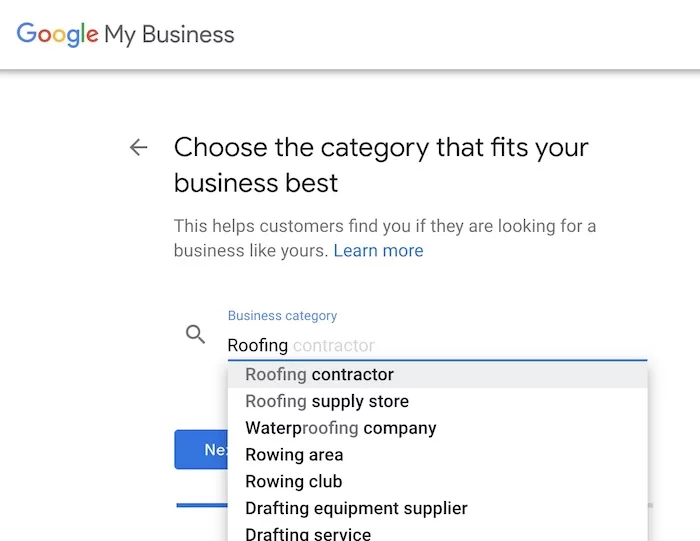Click the magnifying glass search icon
Viewport: 700px width, 541px height.
(x=195, y=334)
